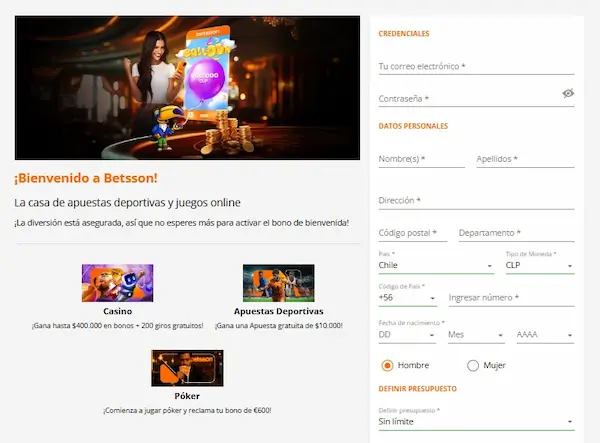The image size is (600, 443).
Task: Click the Ingresar número phone field
Action: click(x=511, y=298)
